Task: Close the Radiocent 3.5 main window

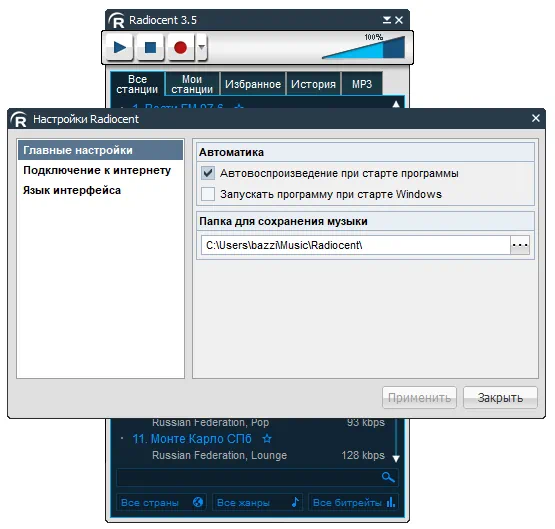Action: click(399, 20)
